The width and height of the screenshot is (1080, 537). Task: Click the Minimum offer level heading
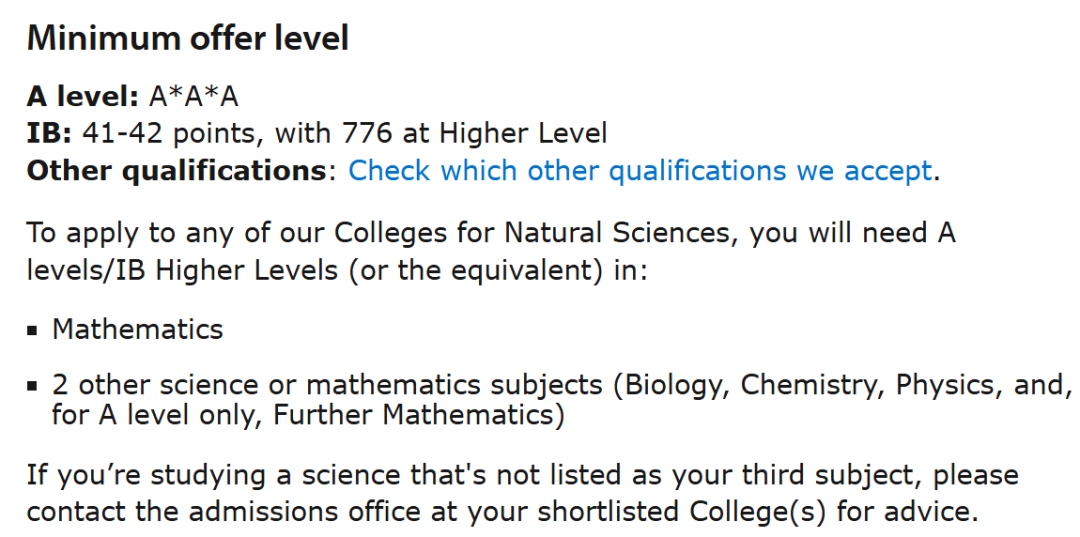187,38
